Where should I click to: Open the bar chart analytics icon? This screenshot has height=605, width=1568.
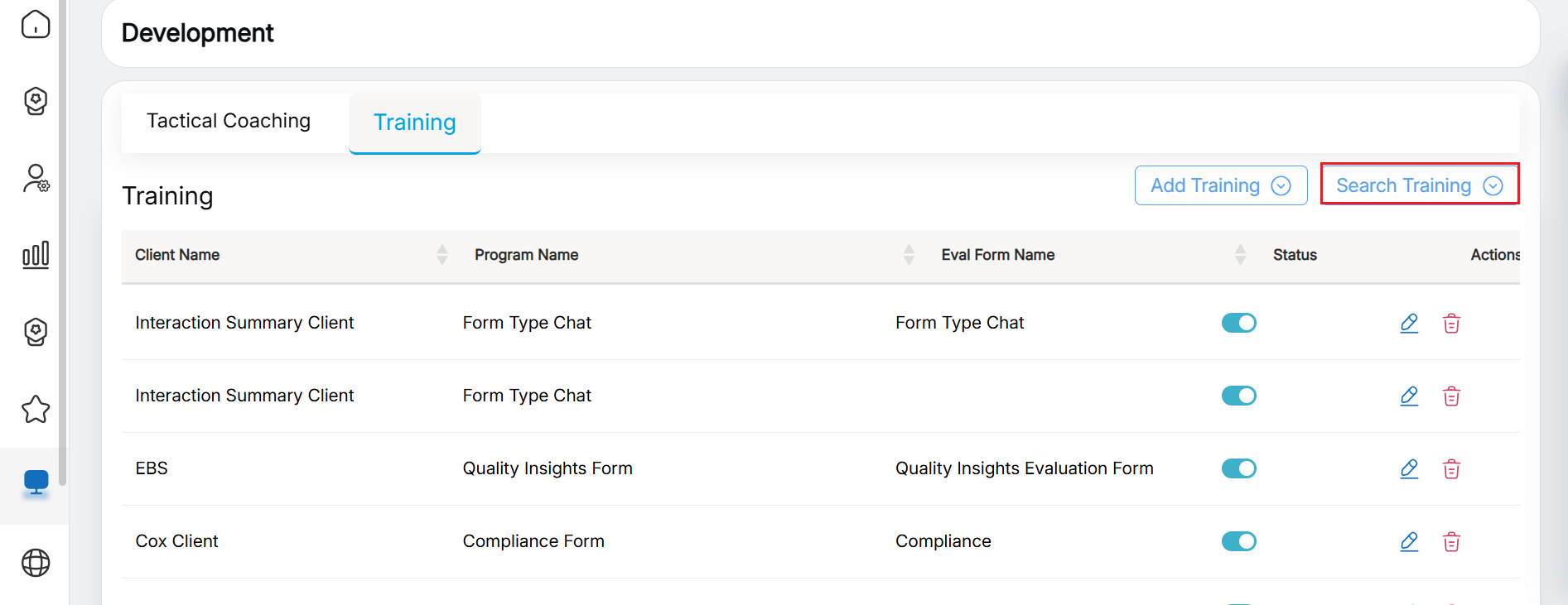[36, 255]
